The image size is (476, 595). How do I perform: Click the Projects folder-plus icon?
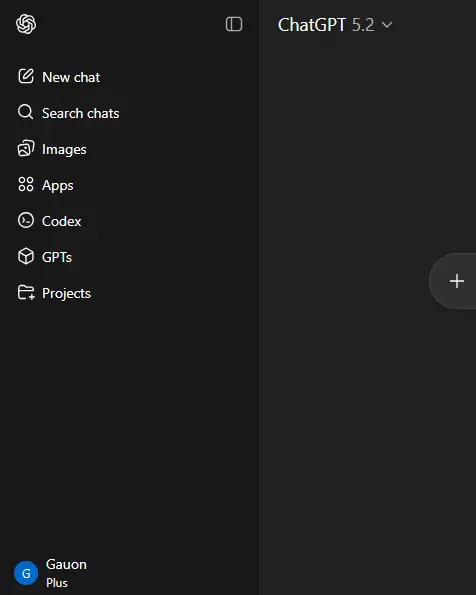pyautogui.click(x=26, y=293)
